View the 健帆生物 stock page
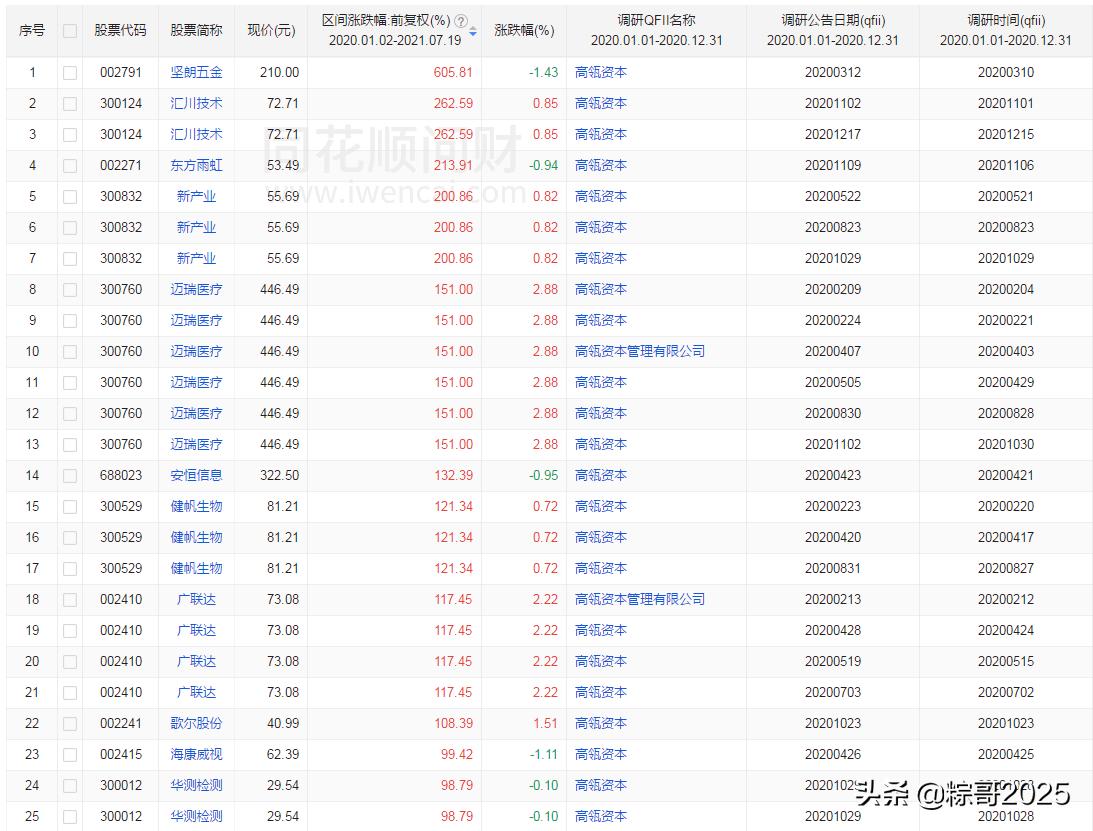Screen dimensions: 1093x831 (196, 506)
